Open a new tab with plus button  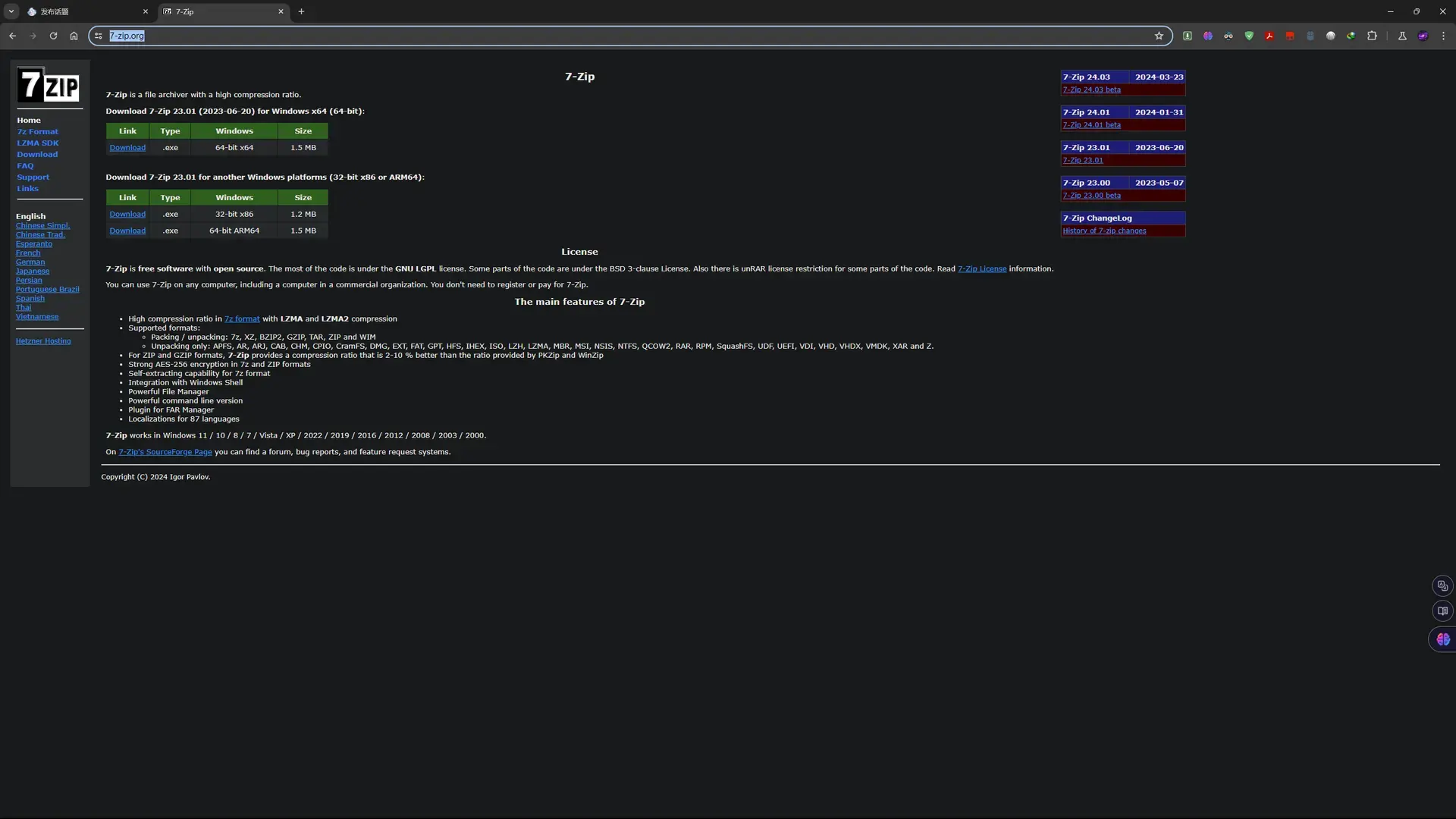point(301,11)
